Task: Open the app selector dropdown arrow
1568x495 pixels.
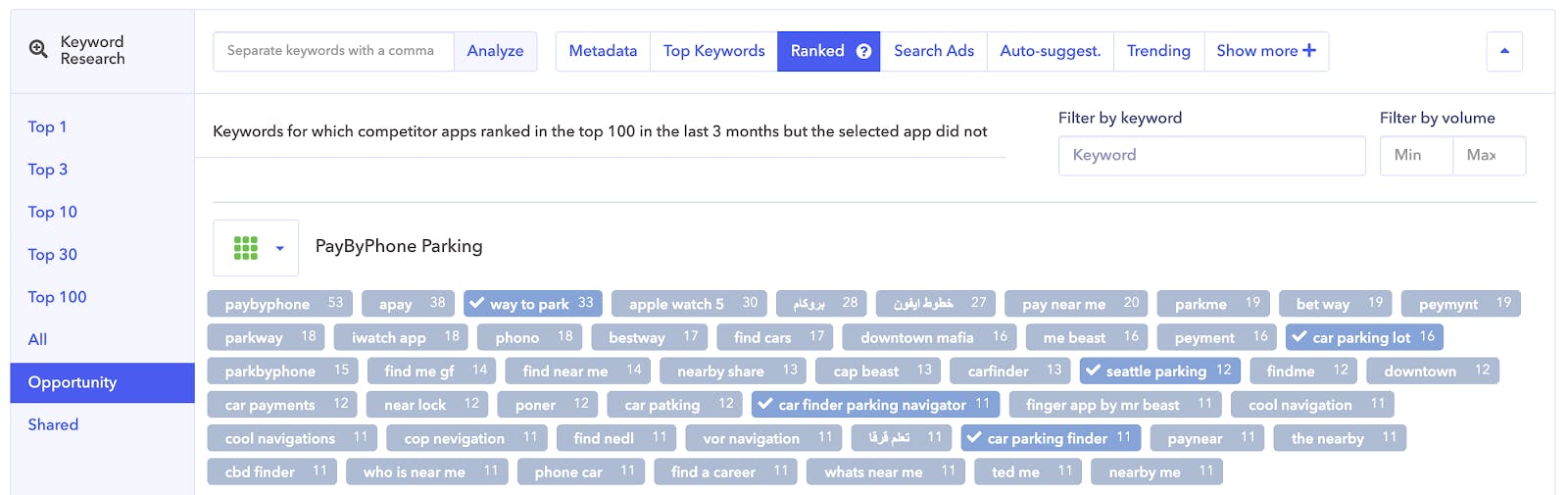Action: coord(280,248)
